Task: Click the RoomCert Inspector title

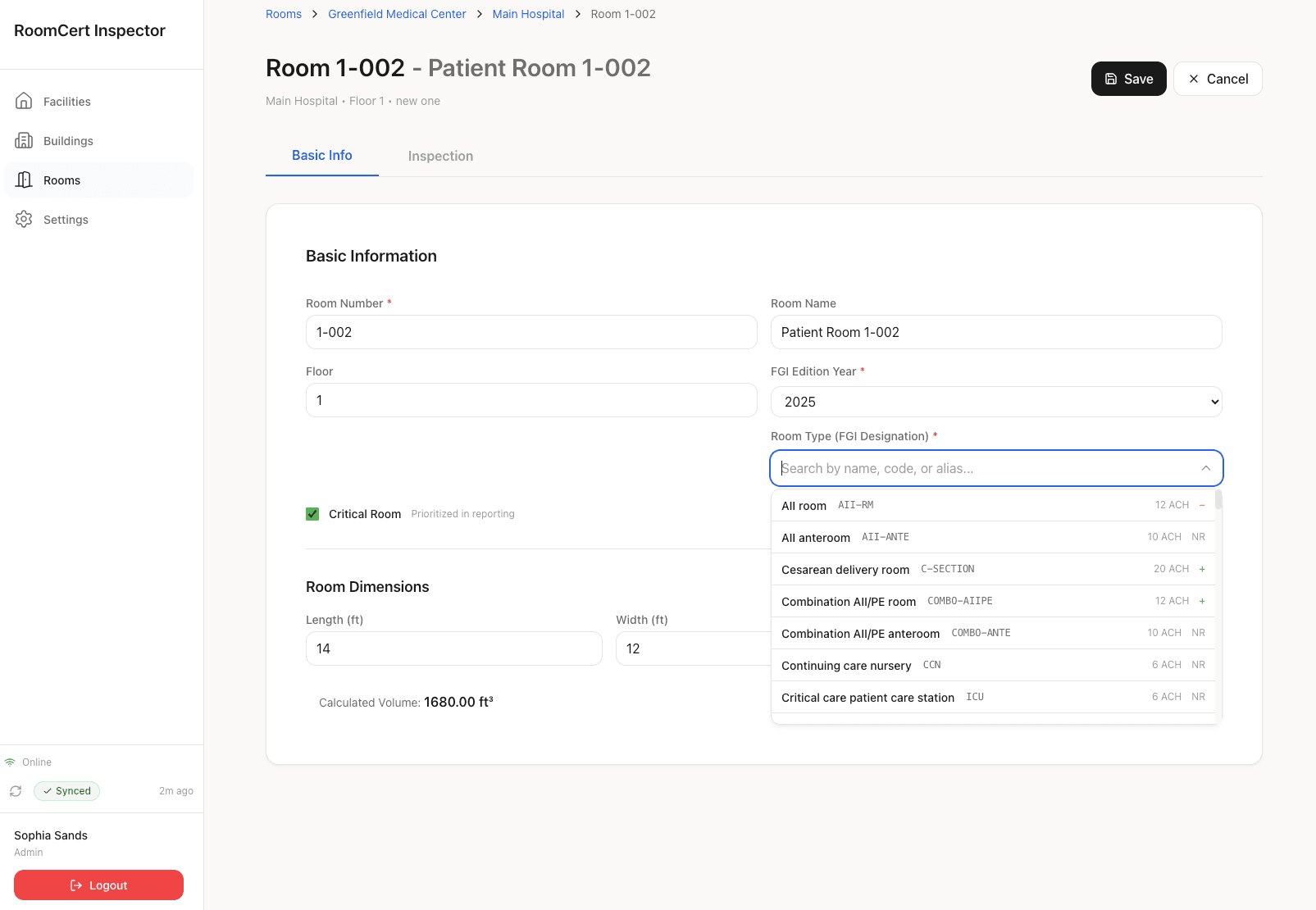Action: [x=89, y=31]
